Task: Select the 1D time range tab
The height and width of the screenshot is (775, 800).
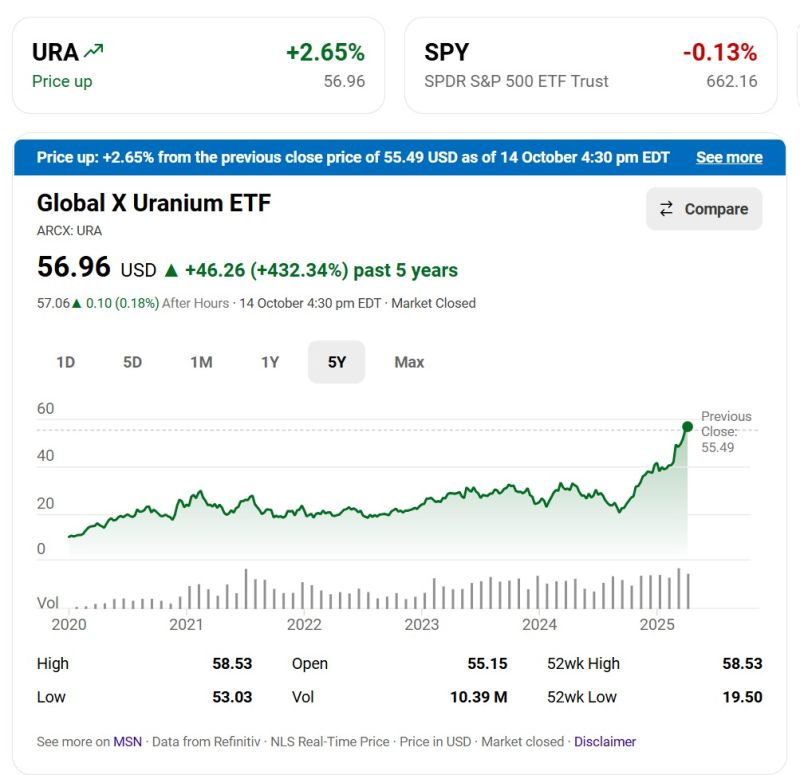Action: (x=64, y=362)
